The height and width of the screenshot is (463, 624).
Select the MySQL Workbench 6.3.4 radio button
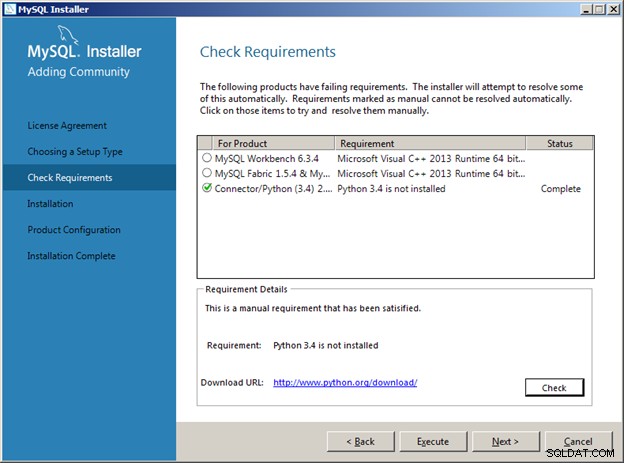coord(207,158)
